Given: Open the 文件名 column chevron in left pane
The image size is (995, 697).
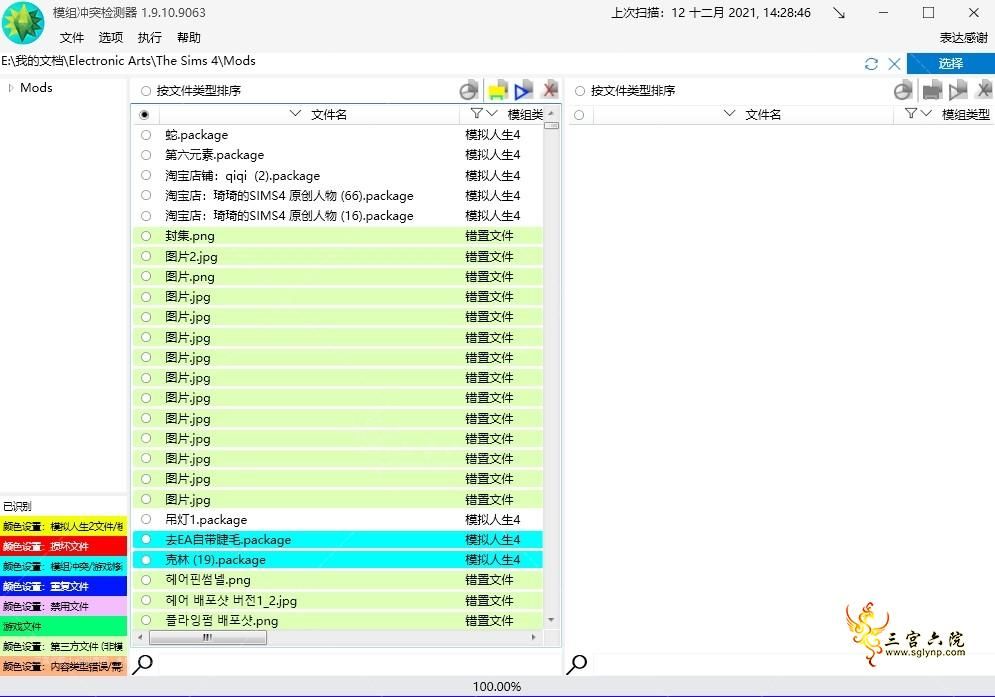Looking at the screenshot, I should [x=295, y=114].
